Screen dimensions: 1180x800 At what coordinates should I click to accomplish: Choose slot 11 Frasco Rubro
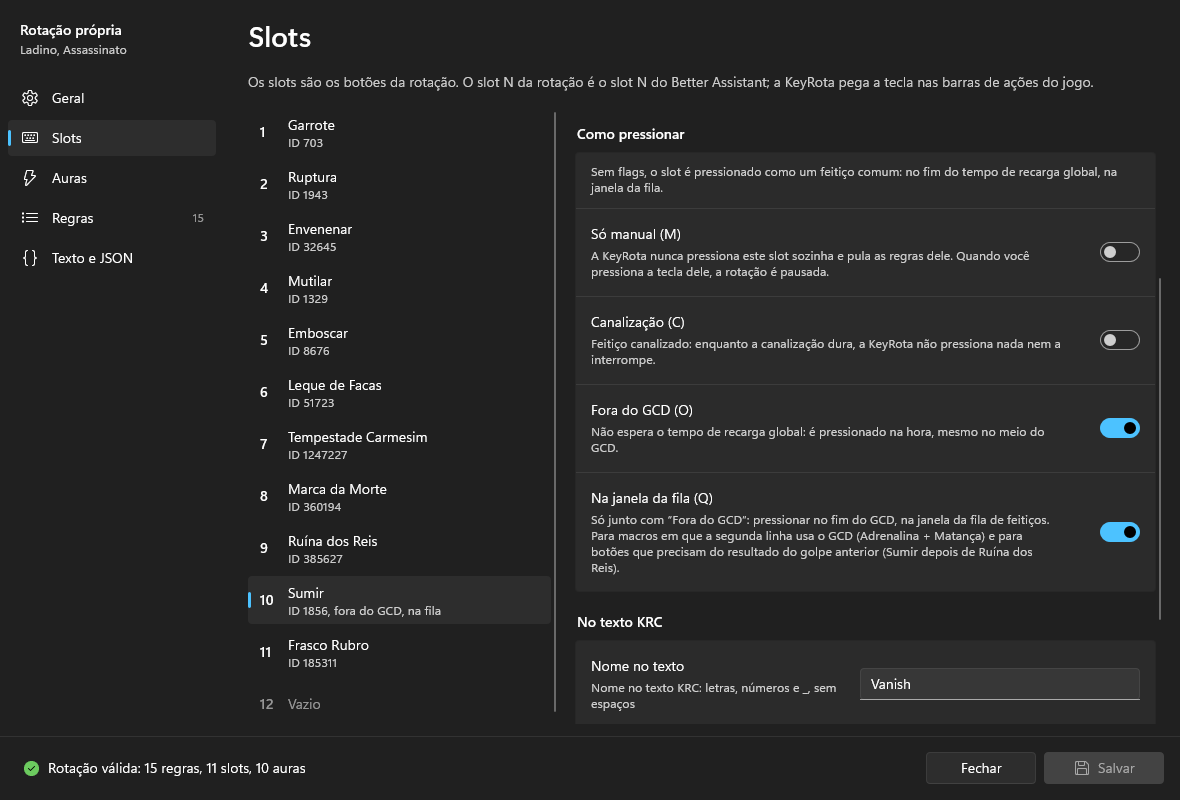point(399,652)
